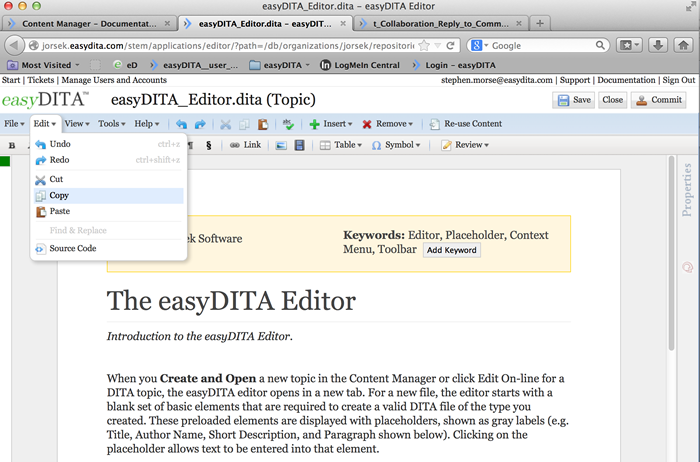Open the LogMeIn Central bookmark
The height and width of the screenshot is (462, 700).
(360, 65)
